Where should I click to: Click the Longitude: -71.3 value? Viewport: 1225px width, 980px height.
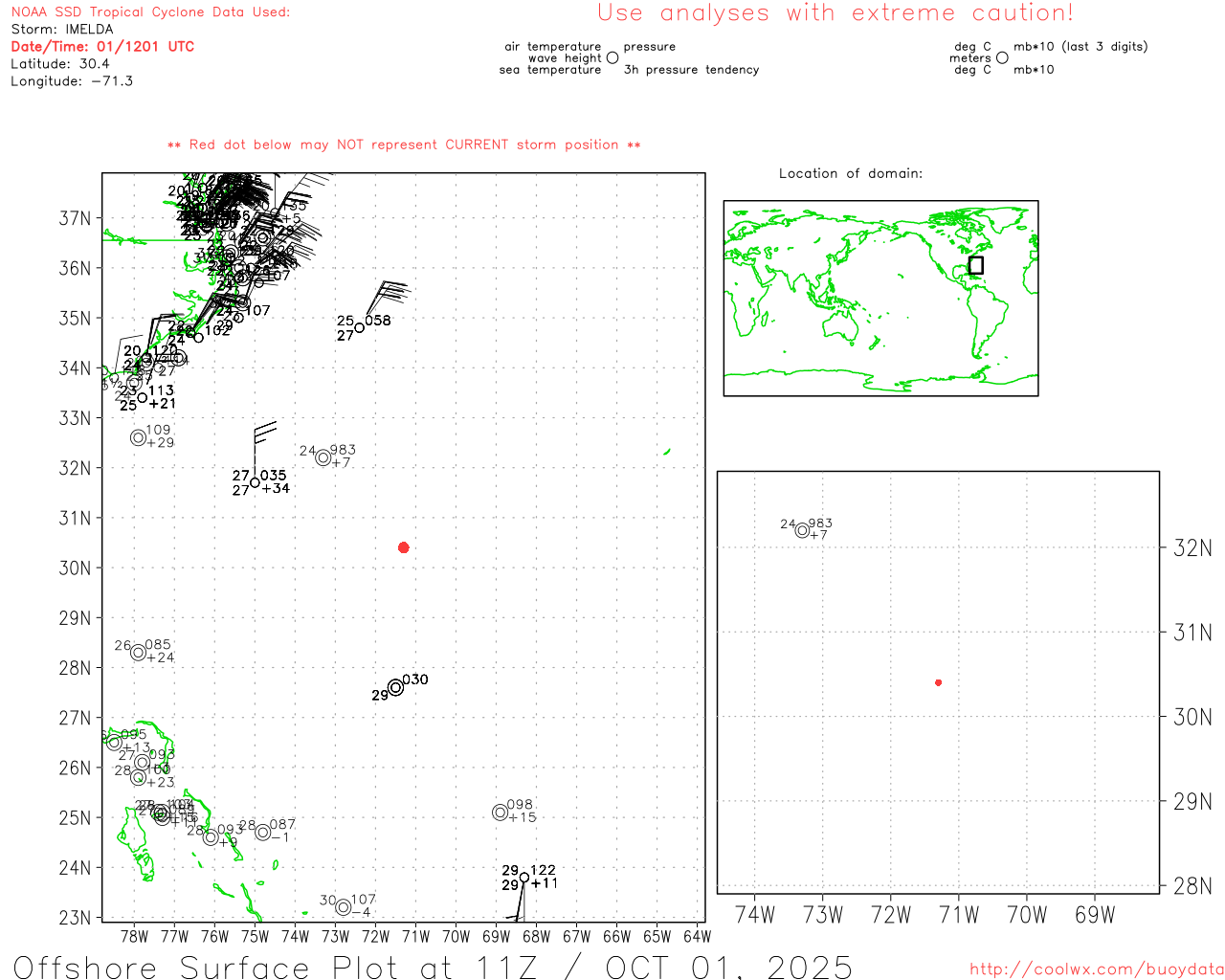(72, 81)
